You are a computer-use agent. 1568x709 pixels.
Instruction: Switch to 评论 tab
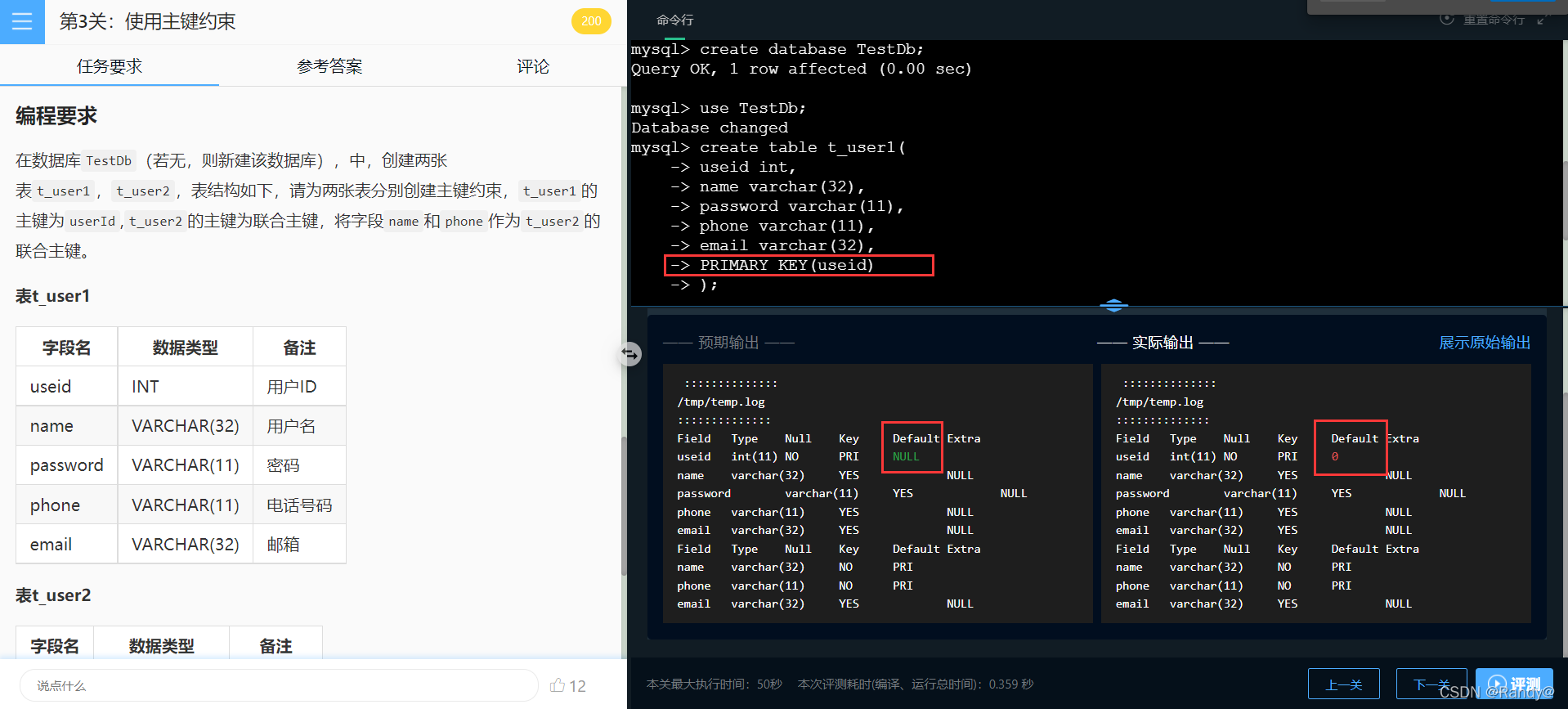point(533,66)
